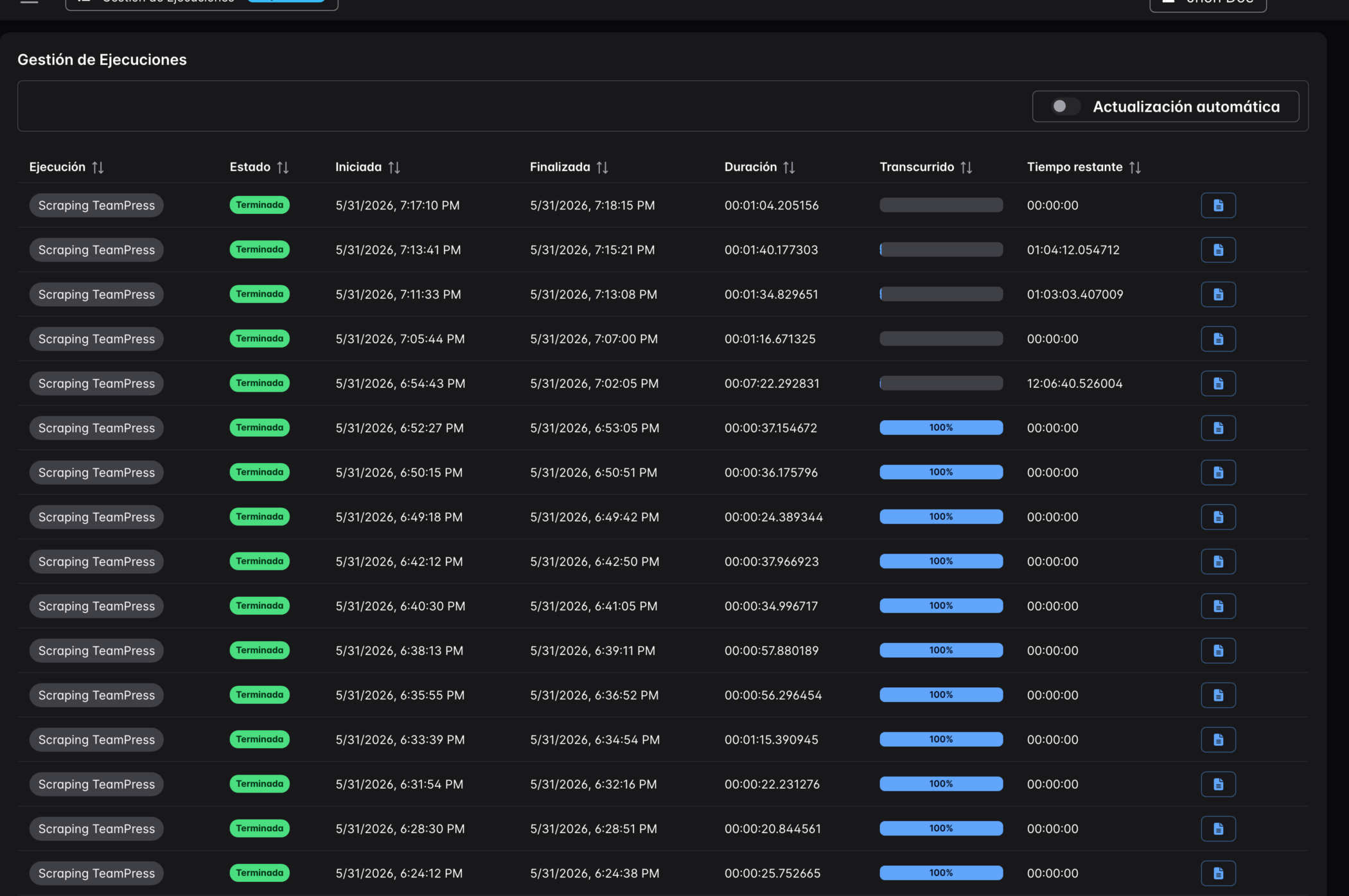Sort by Tiempo restante using its arrow icon

click(1135, 168)
